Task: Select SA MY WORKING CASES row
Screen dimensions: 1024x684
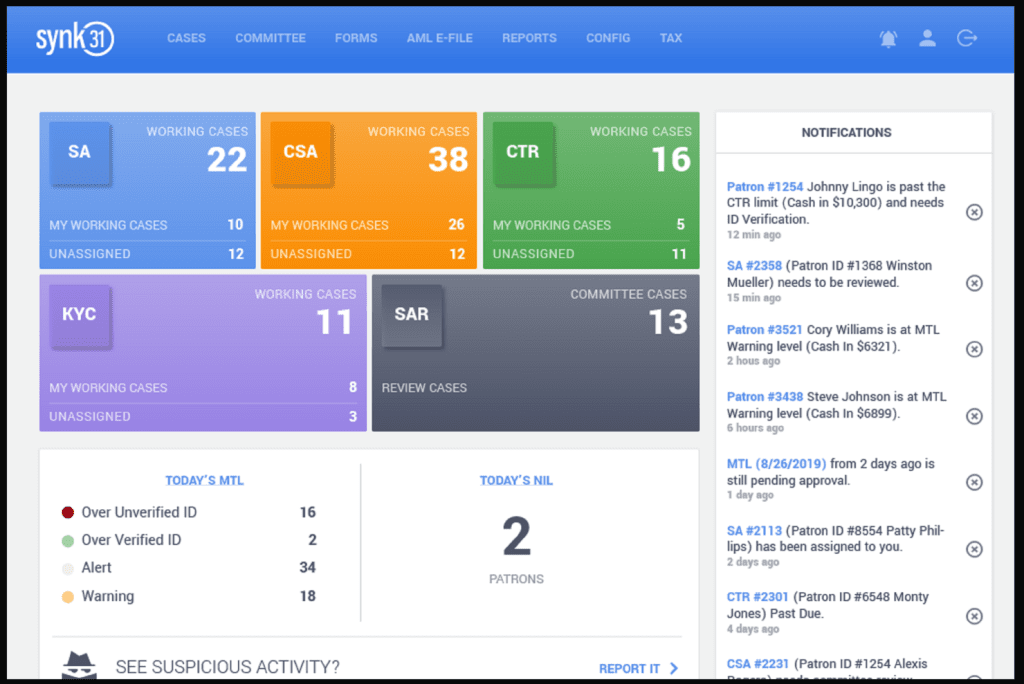Action: pyautogui.click(x=147, y=225)
